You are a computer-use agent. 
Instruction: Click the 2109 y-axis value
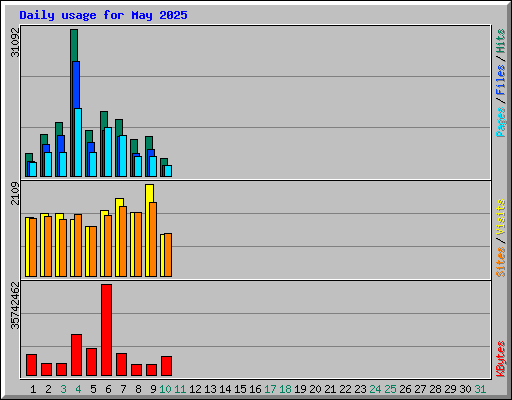[x=15, y=194]
